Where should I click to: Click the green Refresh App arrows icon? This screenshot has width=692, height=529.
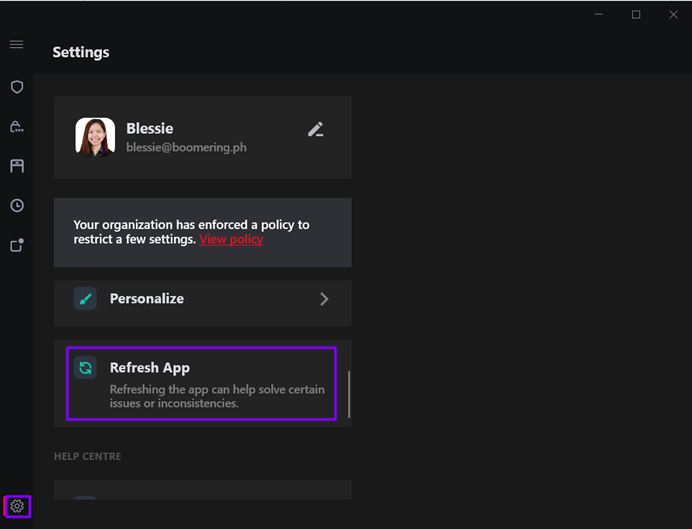(x=86, y=368)
